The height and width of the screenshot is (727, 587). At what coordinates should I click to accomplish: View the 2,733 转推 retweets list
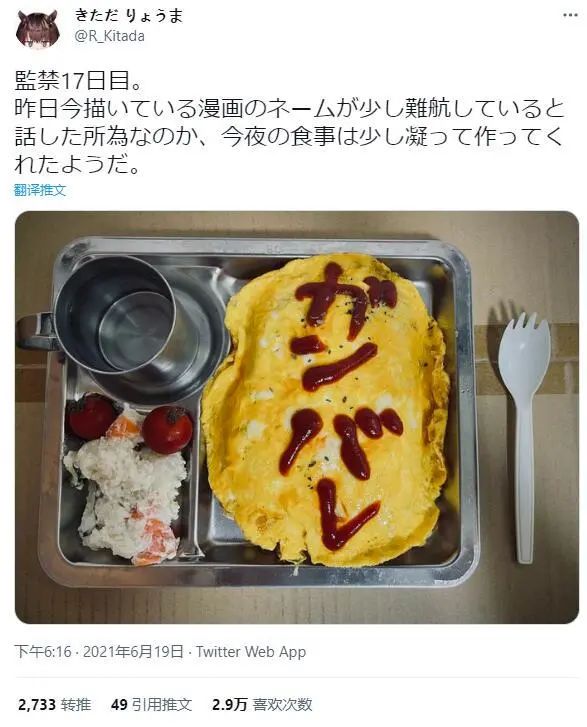[54, 705]
